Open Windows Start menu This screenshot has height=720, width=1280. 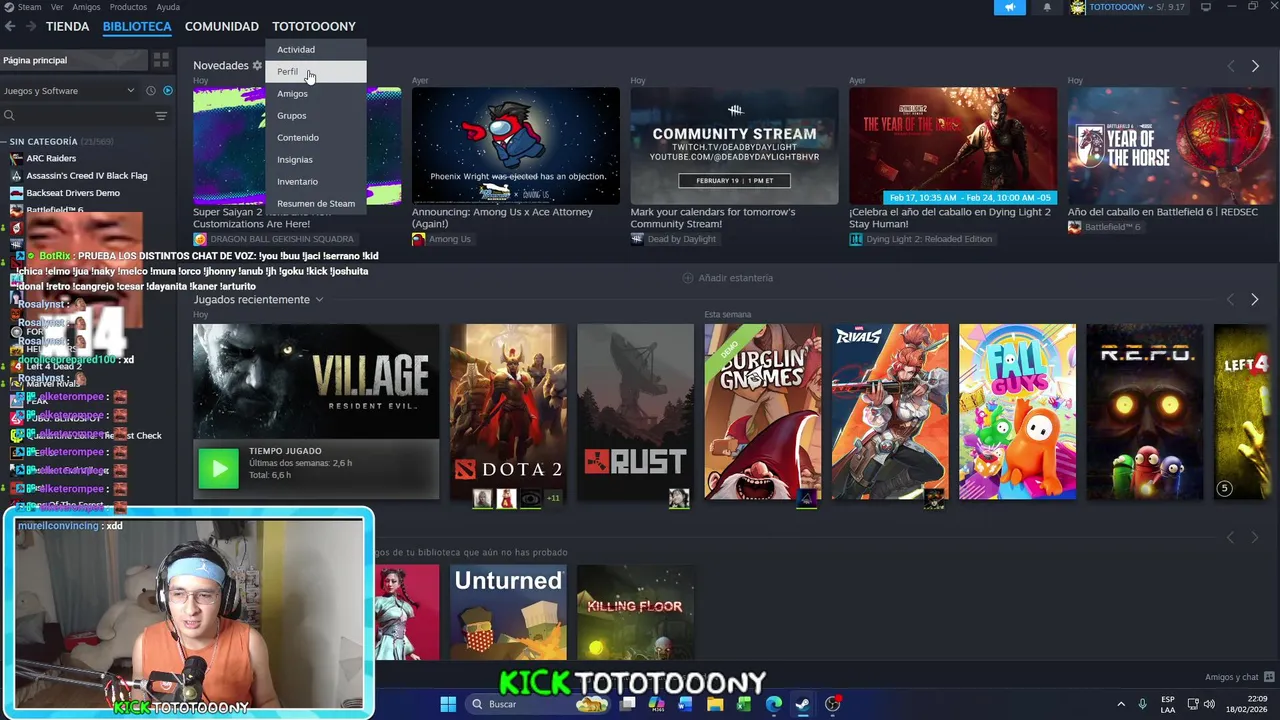click(448, 704)
